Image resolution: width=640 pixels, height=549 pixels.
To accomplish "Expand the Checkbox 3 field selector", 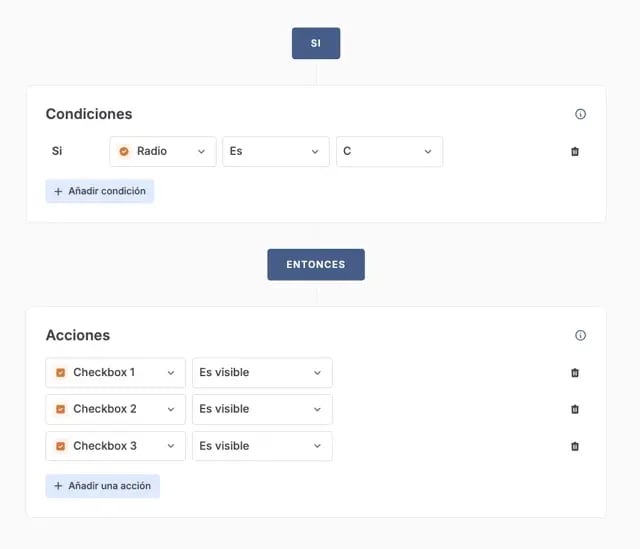I will coord(115,446).
